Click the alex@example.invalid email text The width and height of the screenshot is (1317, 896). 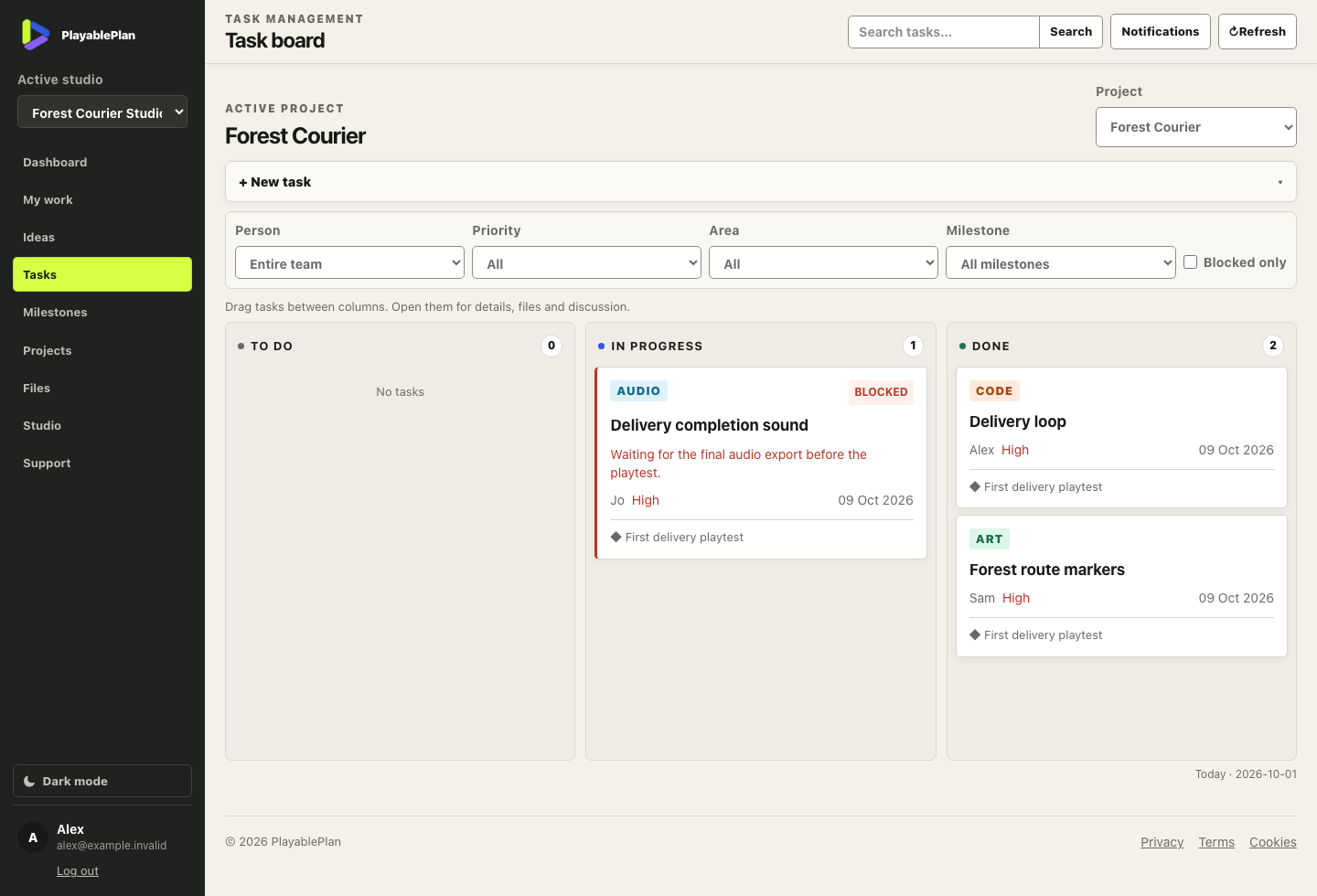112,846
